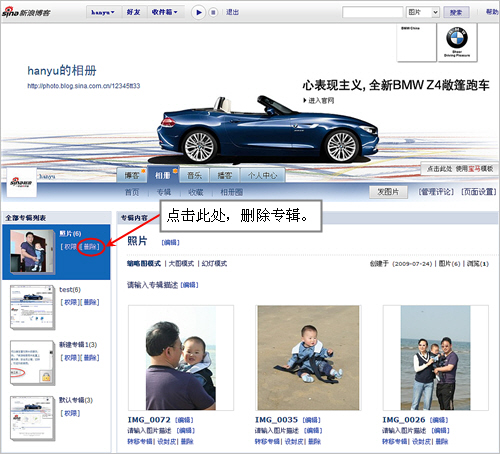Open the IMG_0026 photo thumbnail

tap(436, 358)
